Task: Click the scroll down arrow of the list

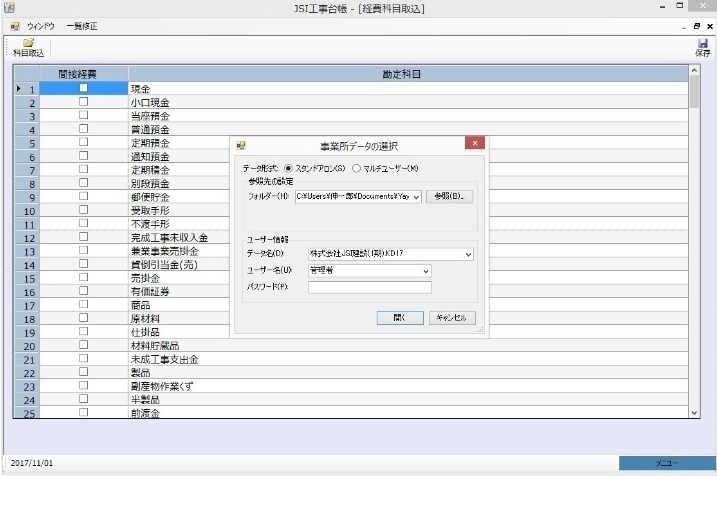Action: (x=695, y=412)
